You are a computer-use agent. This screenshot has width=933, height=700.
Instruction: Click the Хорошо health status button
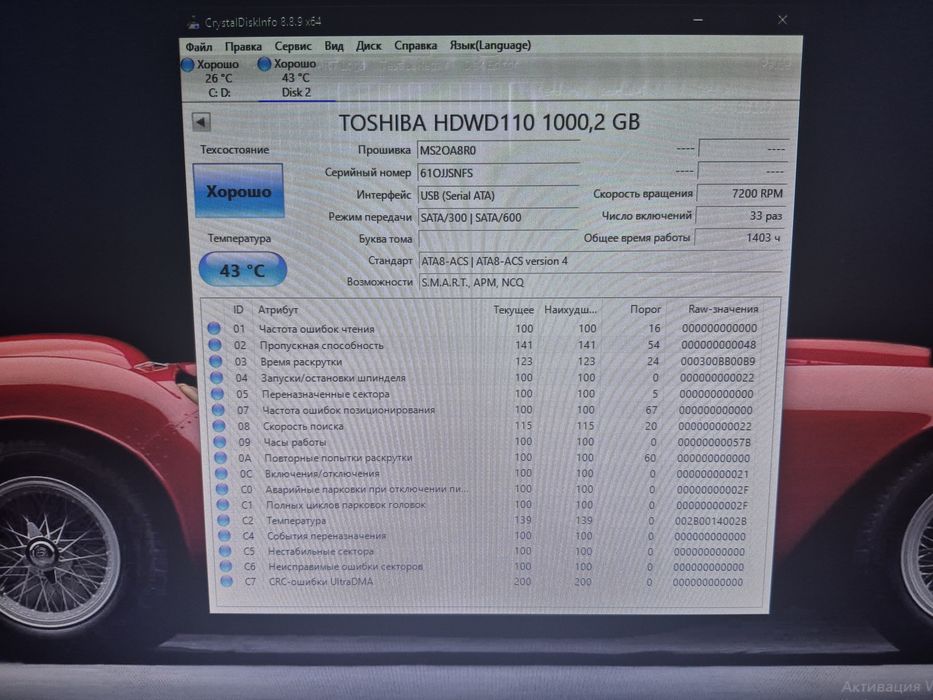click(238, 191)
